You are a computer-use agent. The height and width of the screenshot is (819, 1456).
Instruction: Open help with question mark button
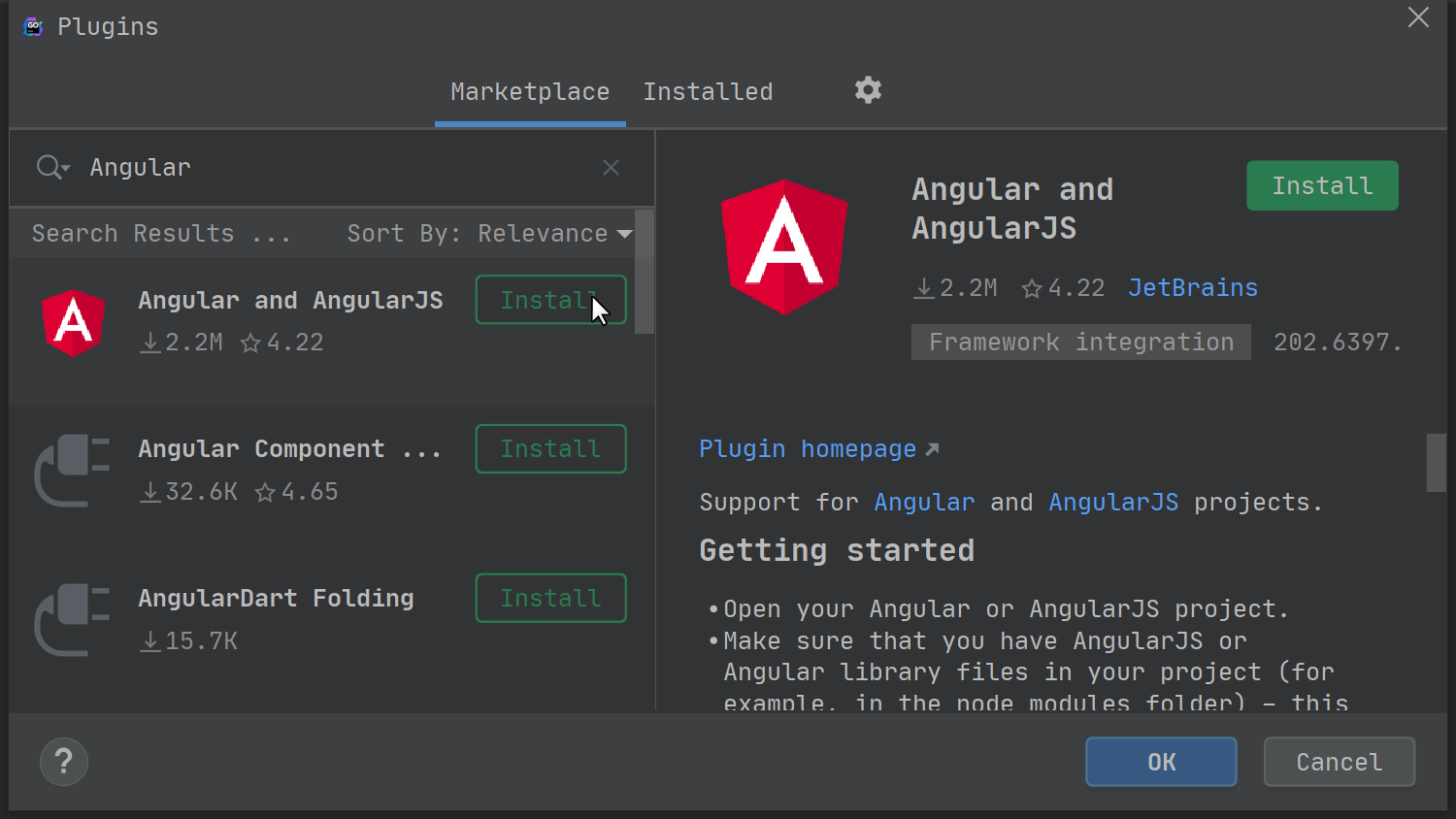coord(64,762)
